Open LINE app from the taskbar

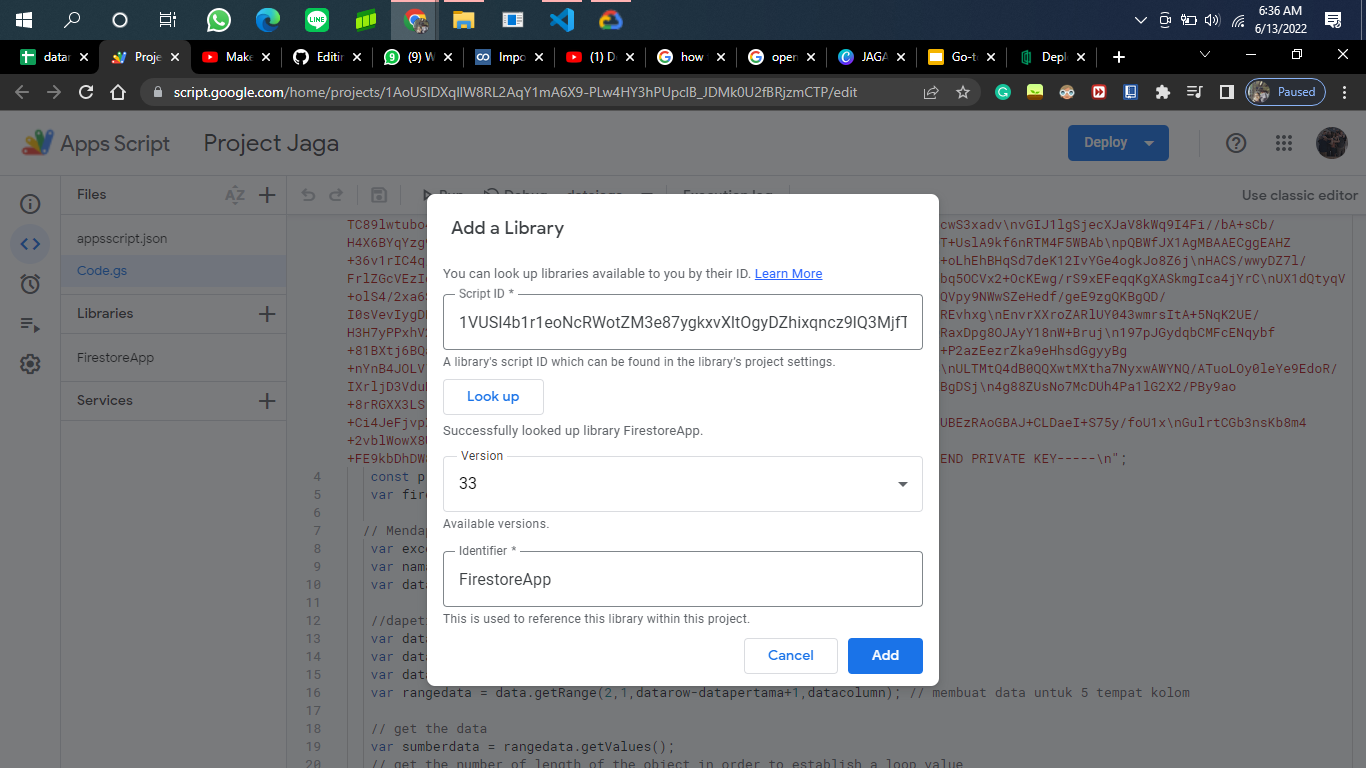point(316,19)
